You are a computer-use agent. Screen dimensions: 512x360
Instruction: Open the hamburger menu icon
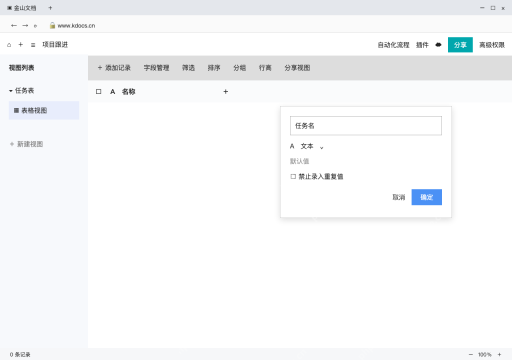tap(33, 45)
